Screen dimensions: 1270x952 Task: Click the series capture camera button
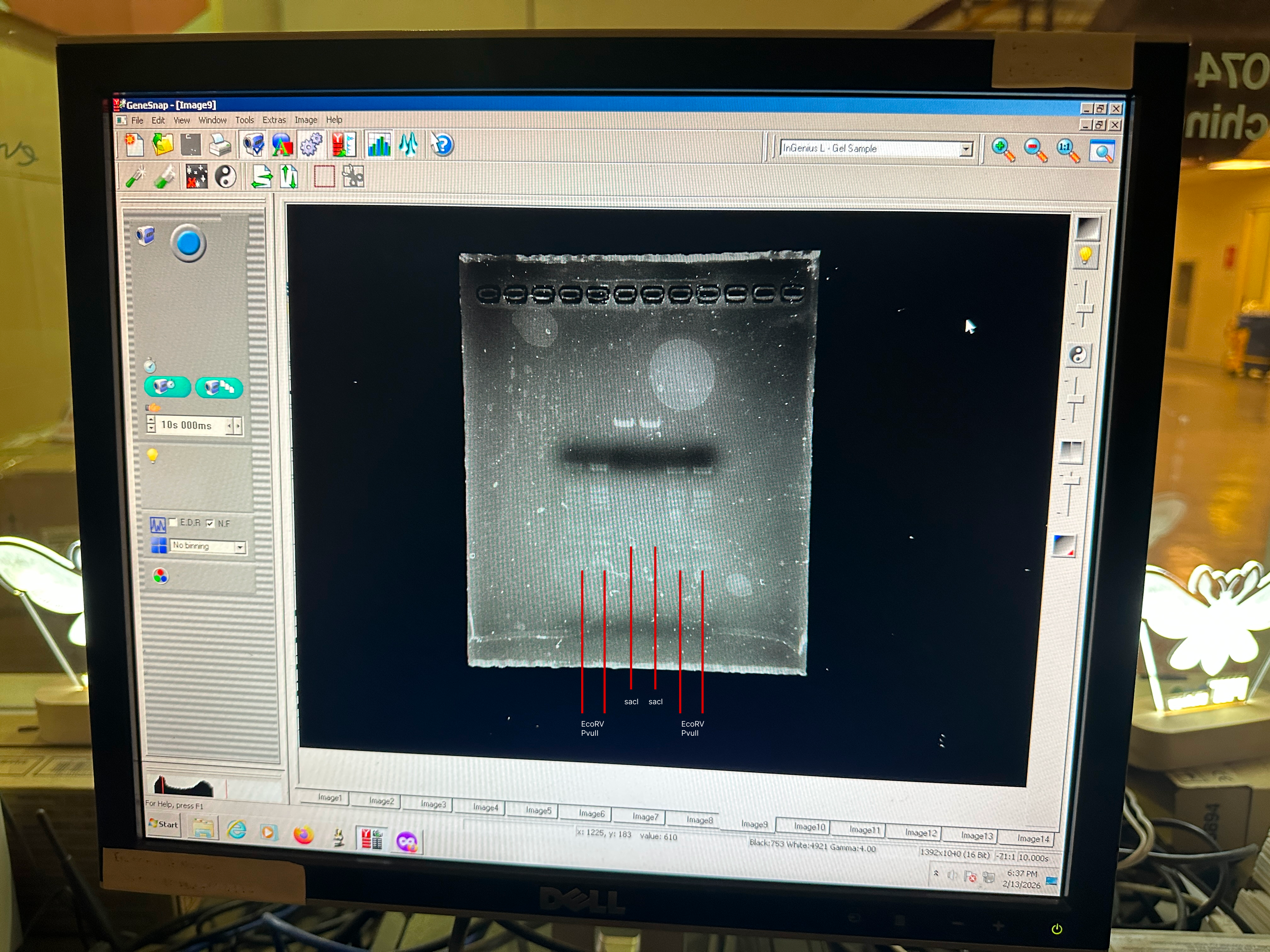(x=219, y=388)
